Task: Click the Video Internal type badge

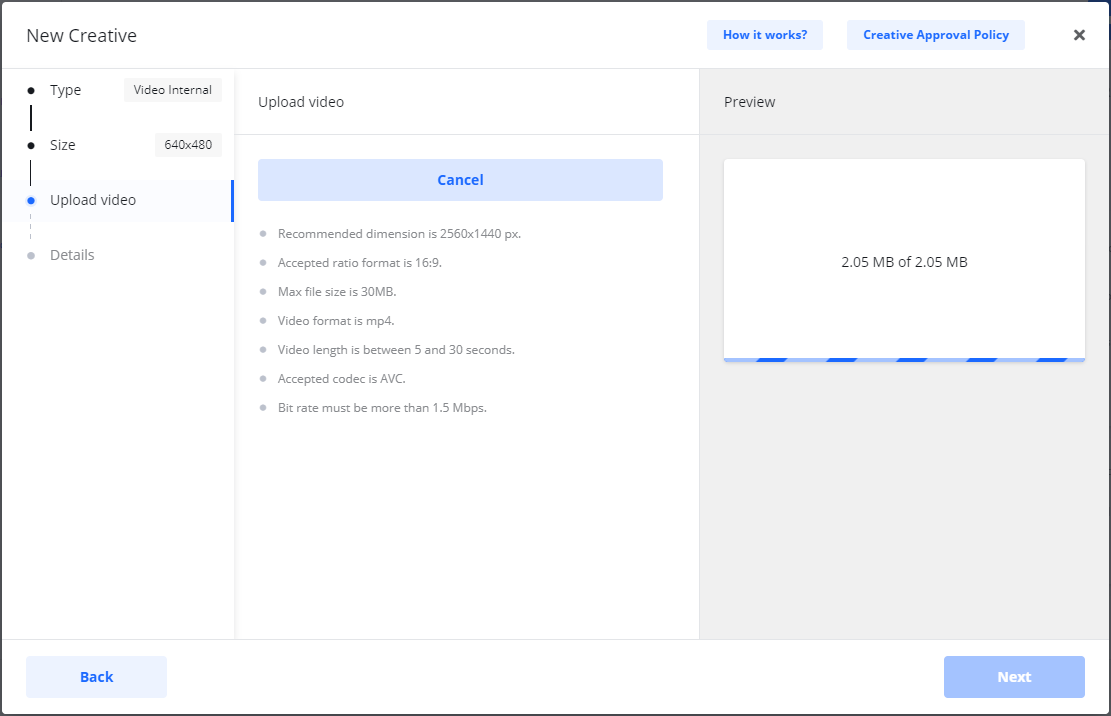Action: click(x=173, y=90)
